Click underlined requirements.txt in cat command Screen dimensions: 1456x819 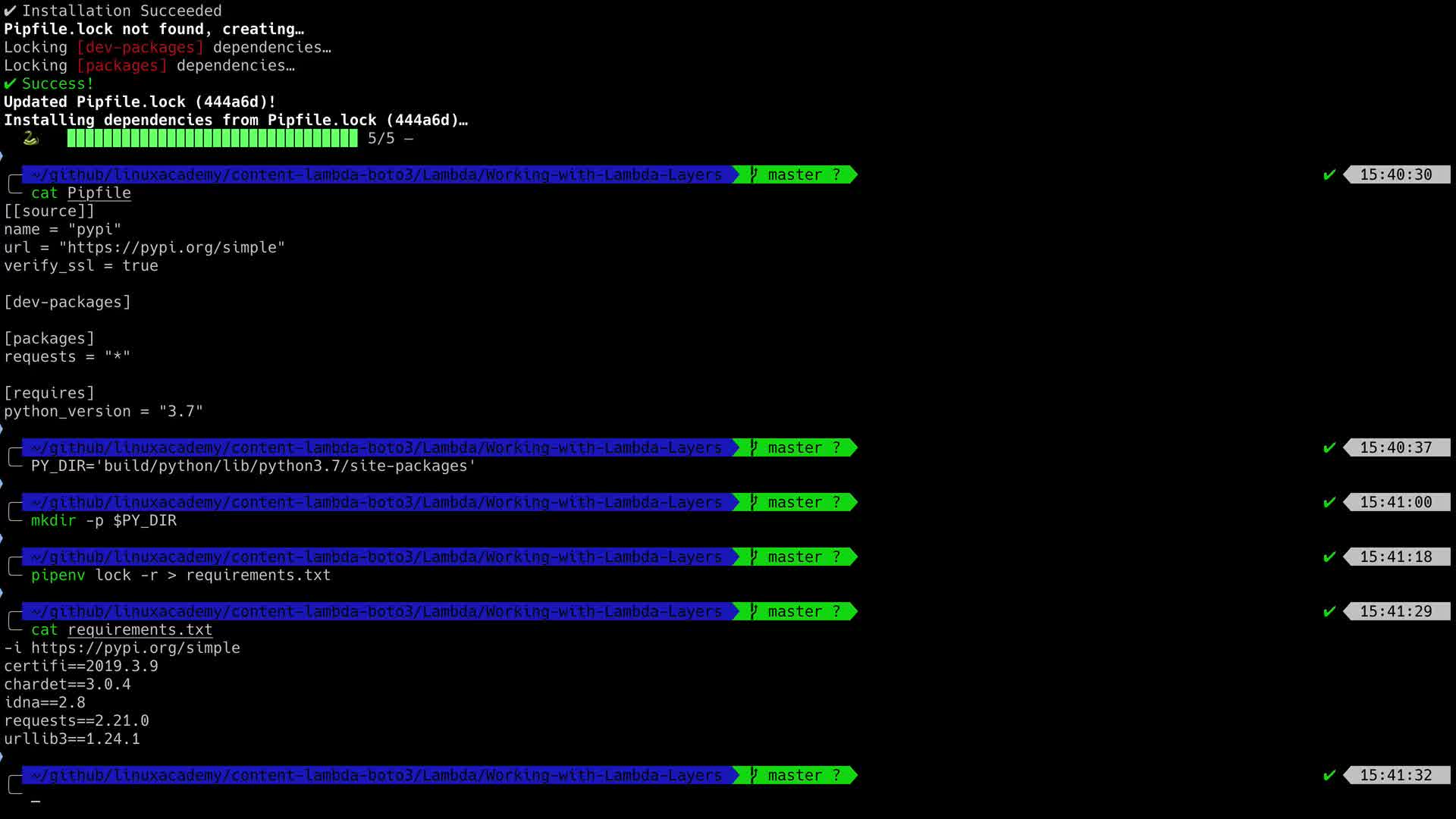[x=140, y=630]
